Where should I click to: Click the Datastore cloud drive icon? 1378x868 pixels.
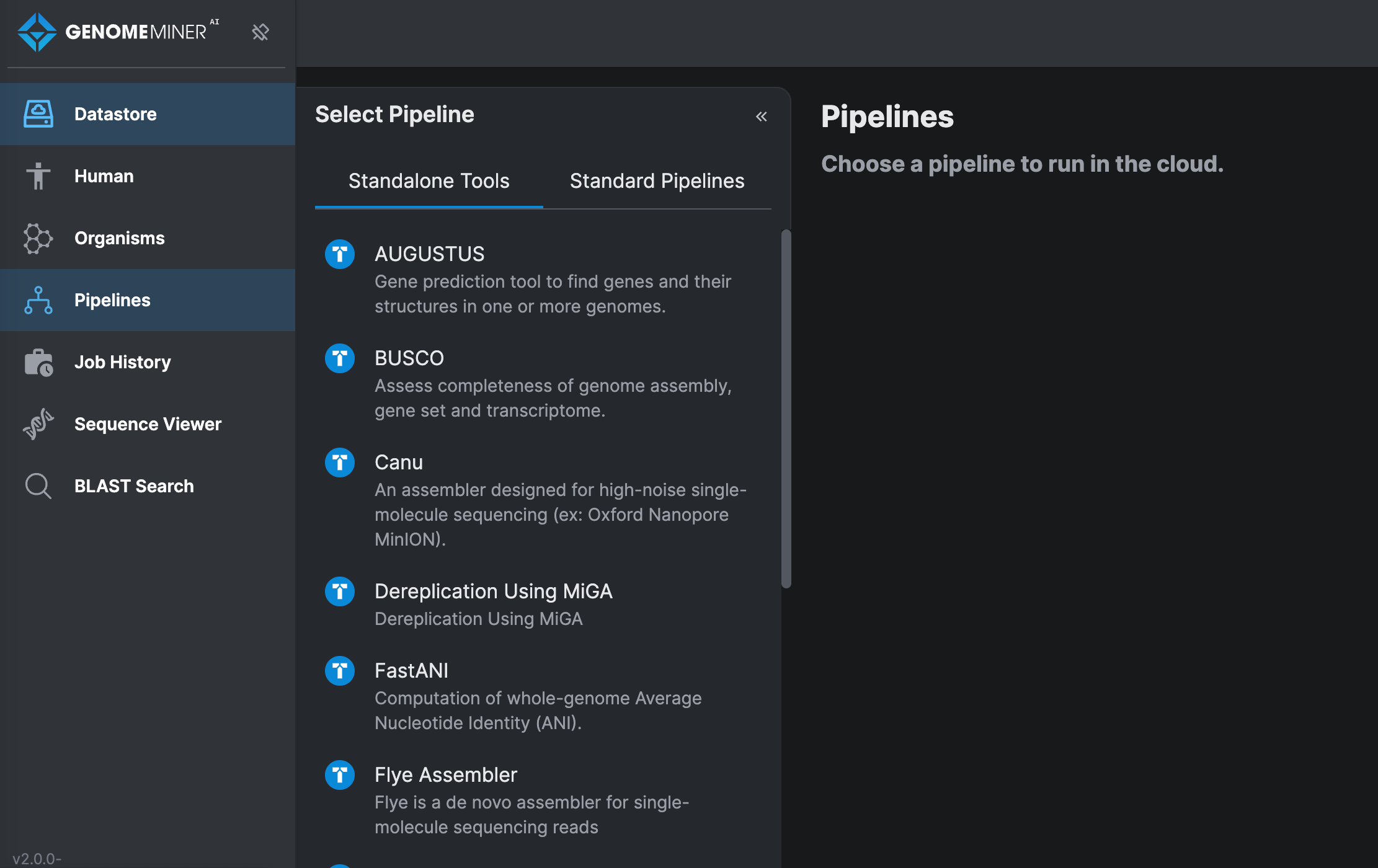[x=38, y=114]
